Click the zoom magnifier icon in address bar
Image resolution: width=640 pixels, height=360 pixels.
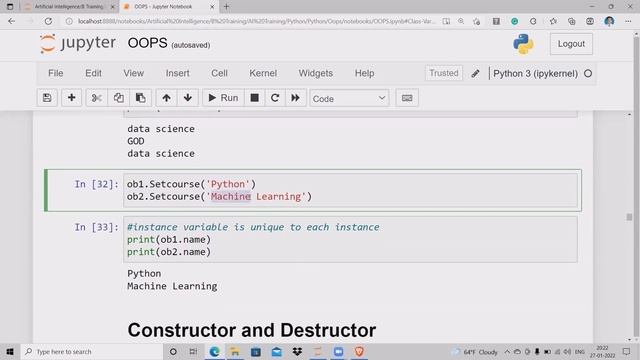tap(461, 21)
